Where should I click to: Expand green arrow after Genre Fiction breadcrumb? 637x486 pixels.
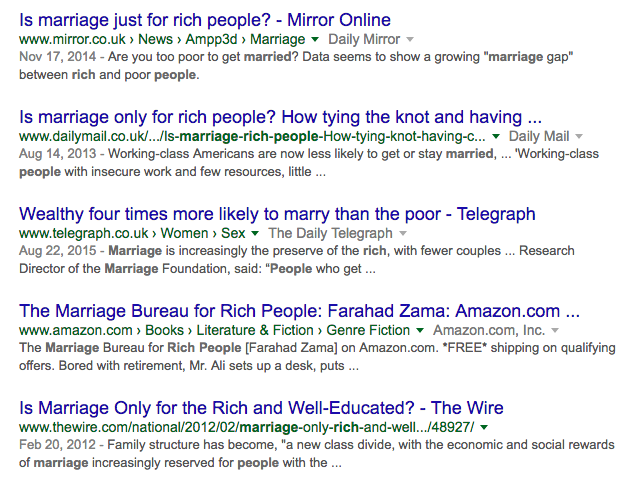(420, 330)
